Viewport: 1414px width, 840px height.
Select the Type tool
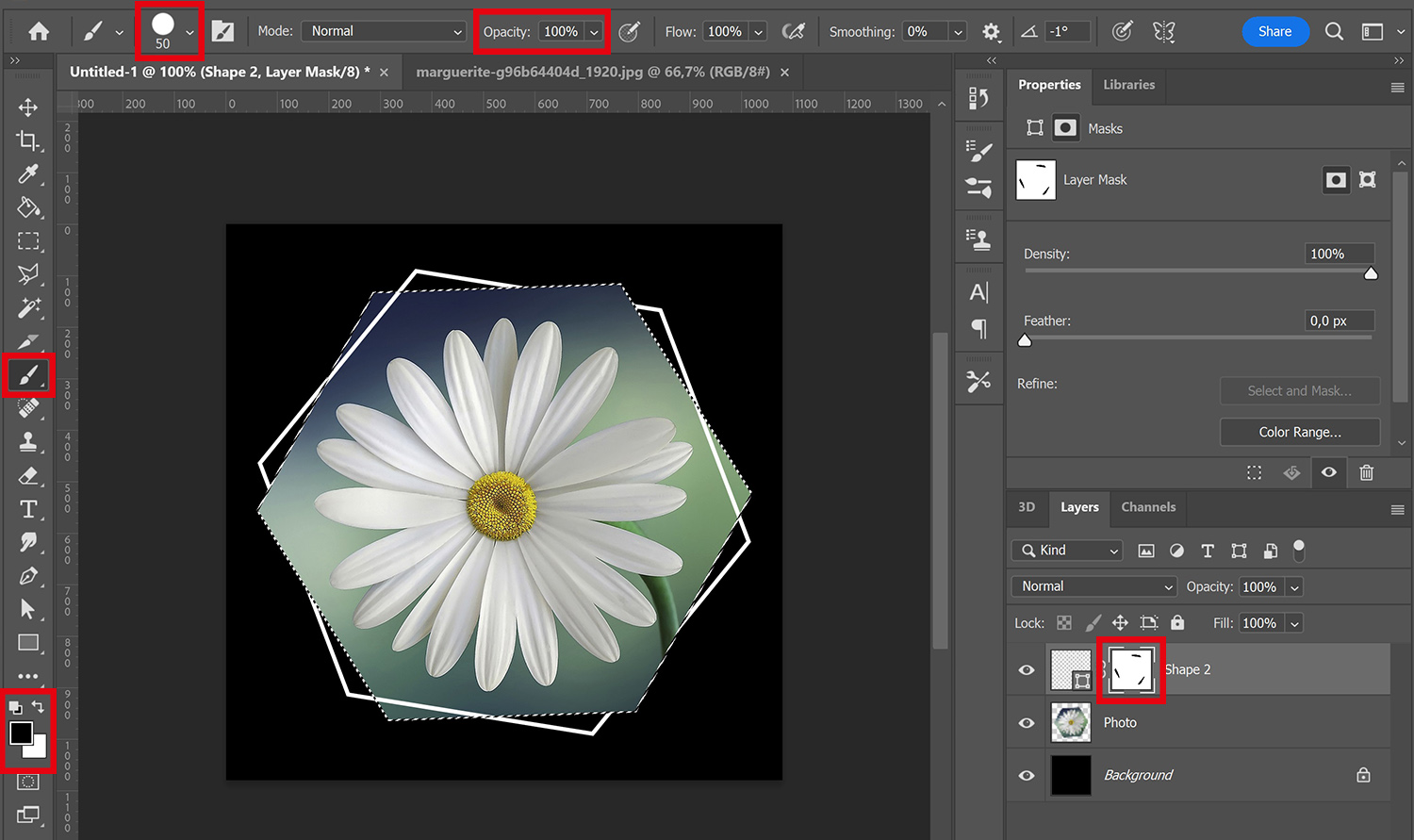(x=27, y=509)
